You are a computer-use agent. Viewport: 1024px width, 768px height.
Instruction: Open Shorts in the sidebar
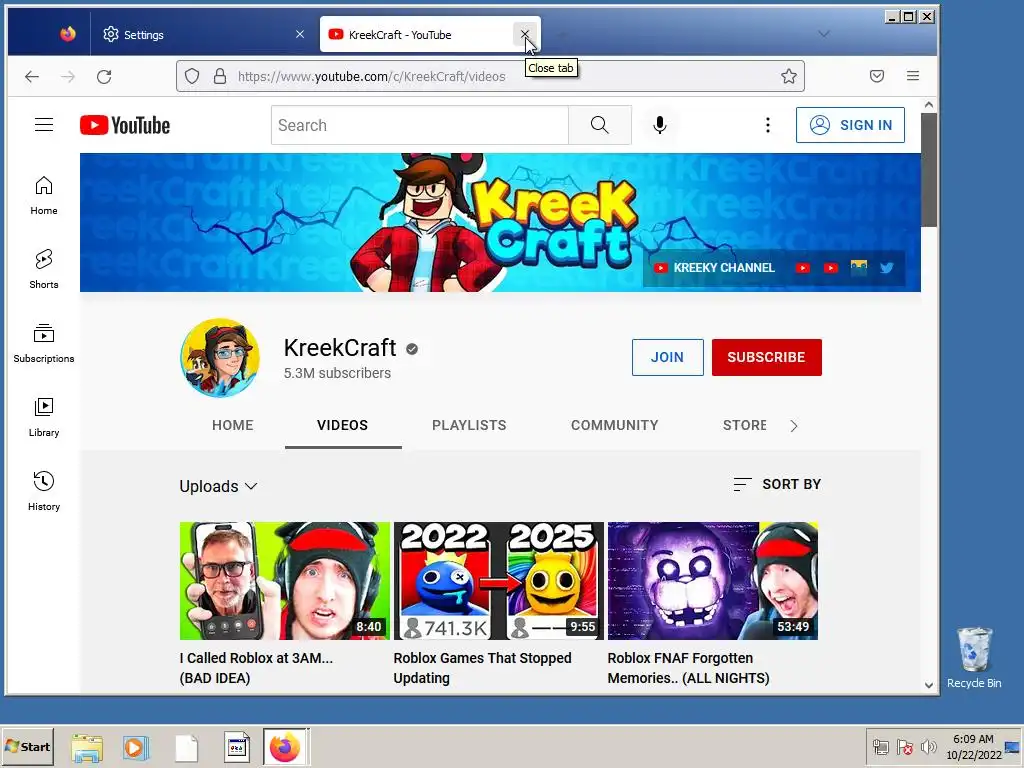[44, 269]
